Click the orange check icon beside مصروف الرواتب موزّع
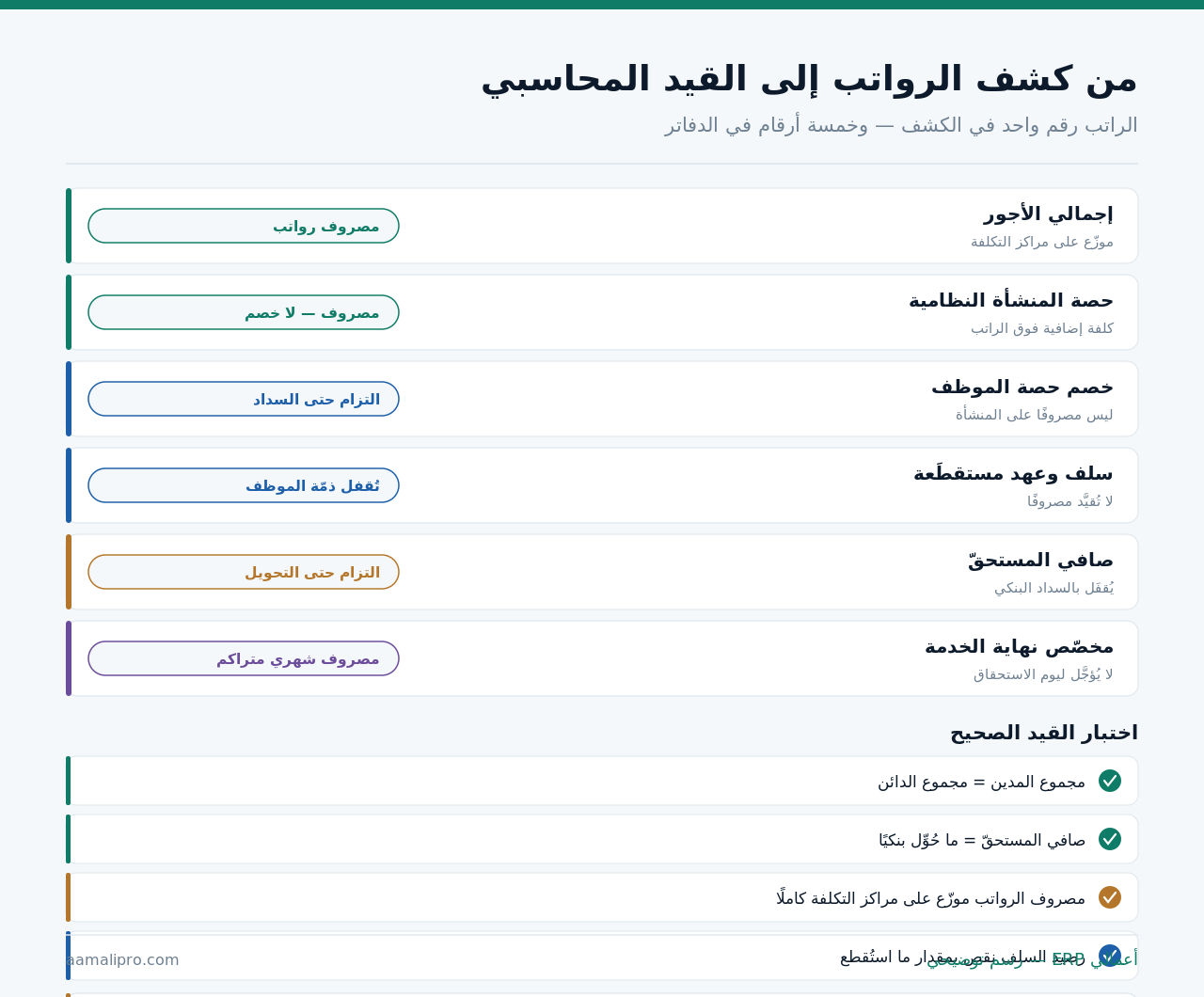Viewport: 1204px width, 997px height. (x=1110, y=897)
